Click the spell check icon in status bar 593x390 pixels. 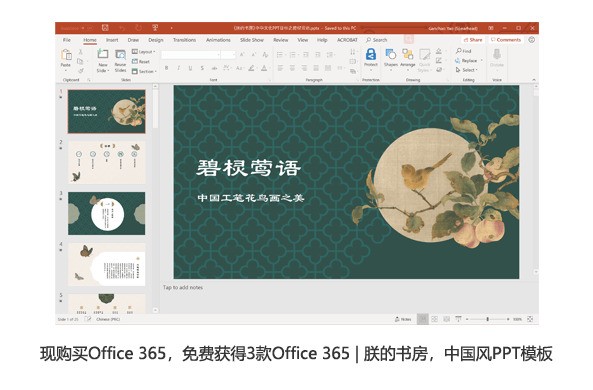(88, 319)
